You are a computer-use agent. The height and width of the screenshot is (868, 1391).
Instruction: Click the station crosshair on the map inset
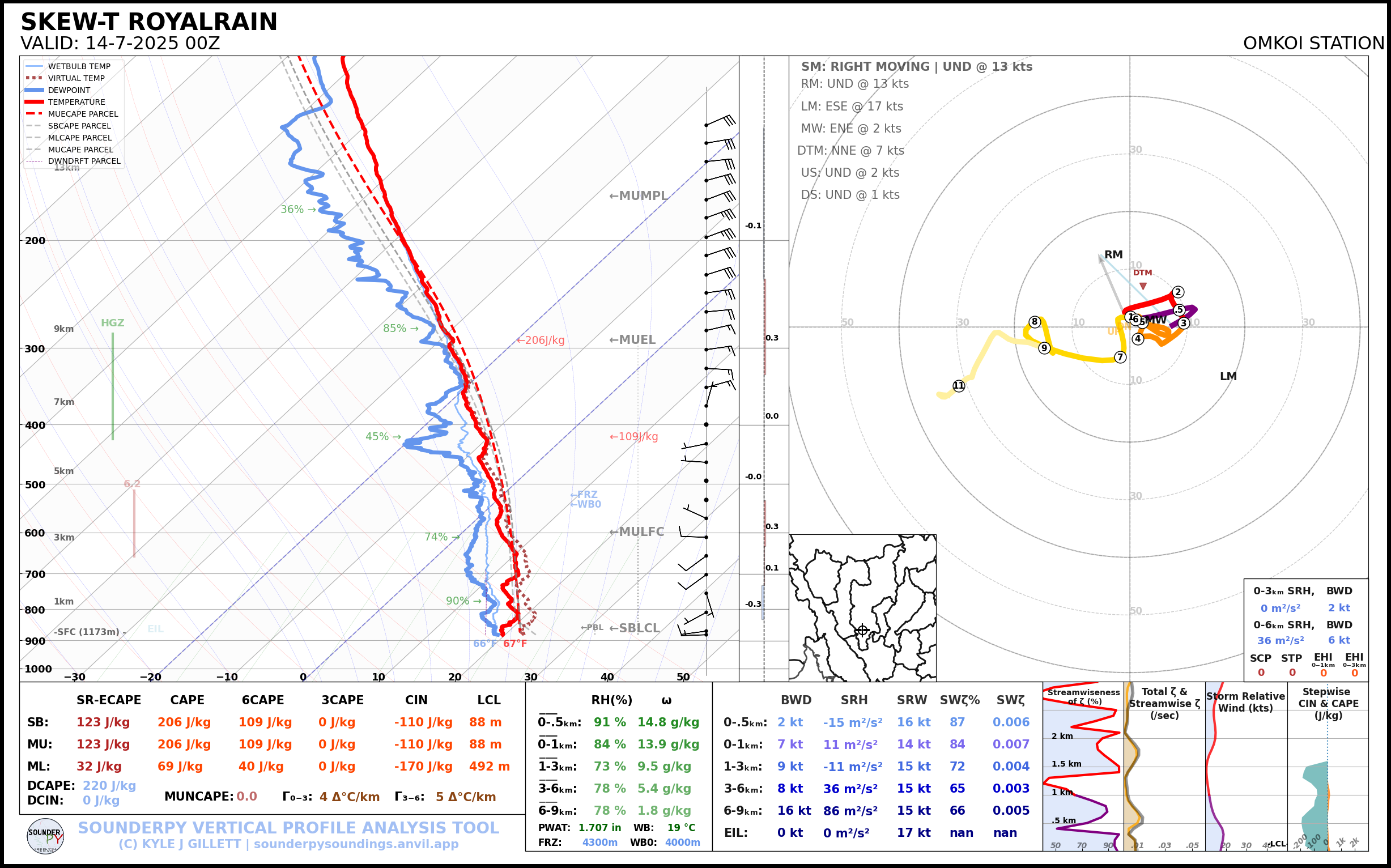(x=862, y=631)
